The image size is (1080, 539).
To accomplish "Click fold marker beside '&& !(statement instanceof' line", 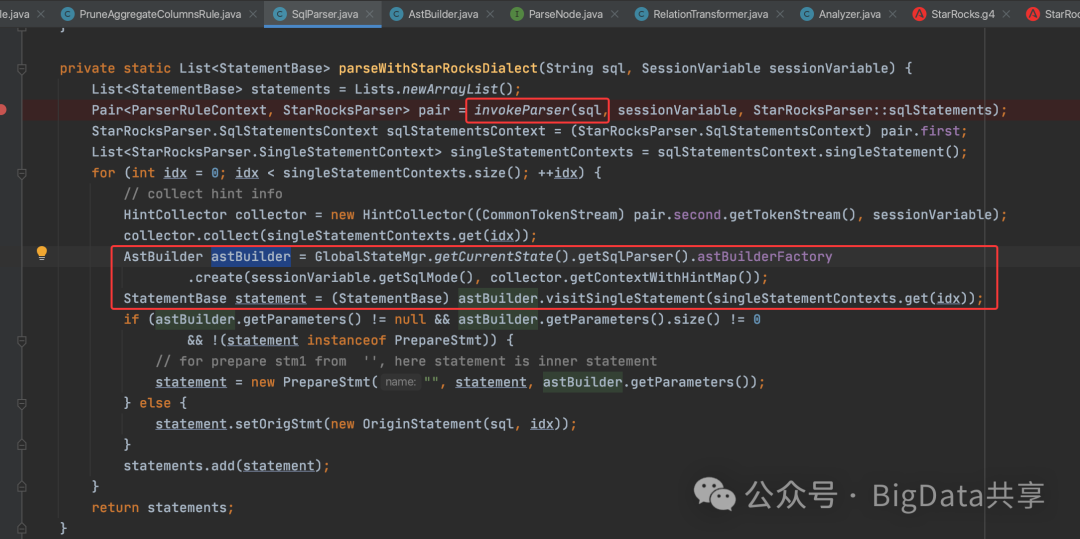I will tap(22, 340).
